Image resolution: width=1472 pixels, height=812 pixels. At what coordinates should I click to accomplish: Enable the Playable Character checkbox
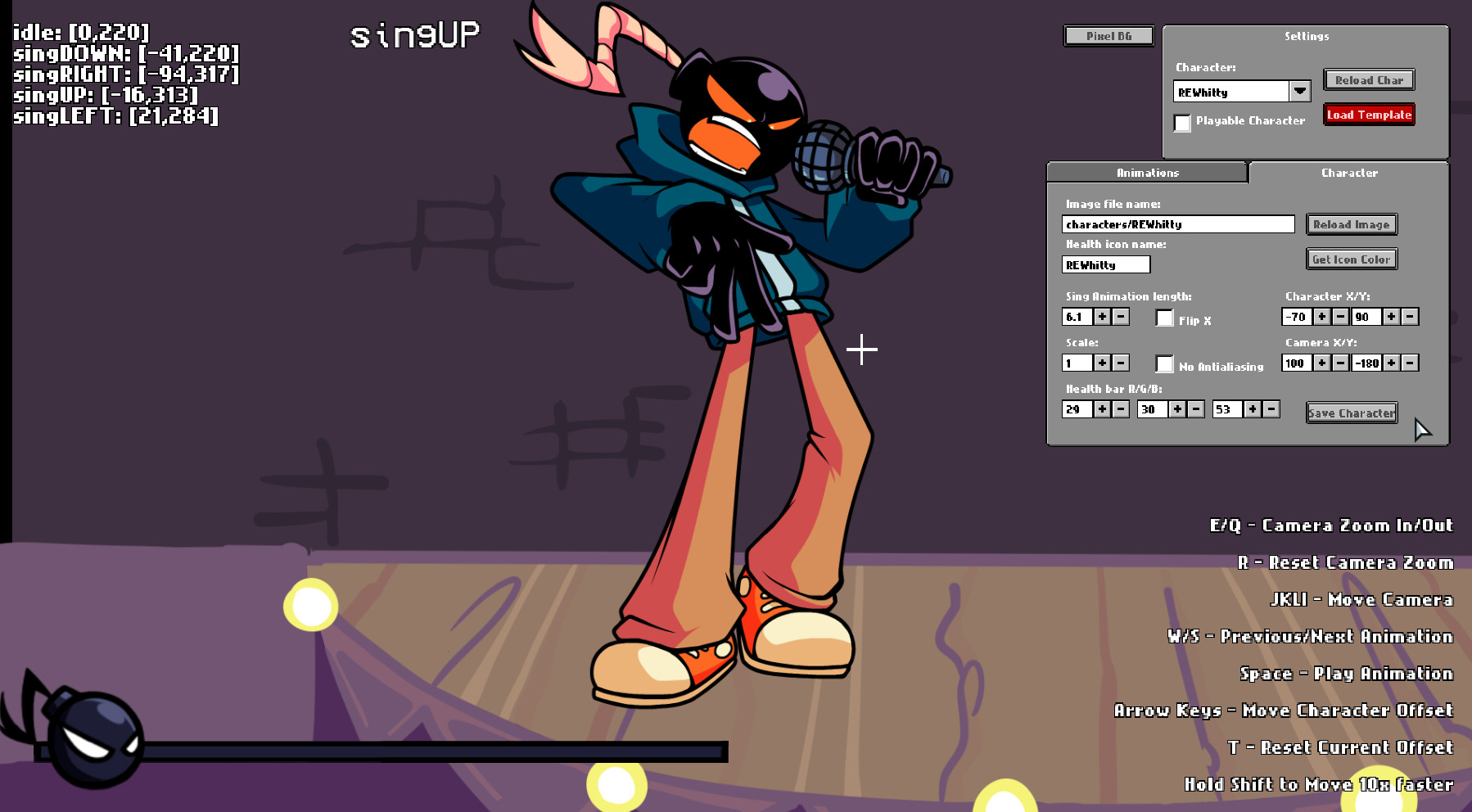1182,123
